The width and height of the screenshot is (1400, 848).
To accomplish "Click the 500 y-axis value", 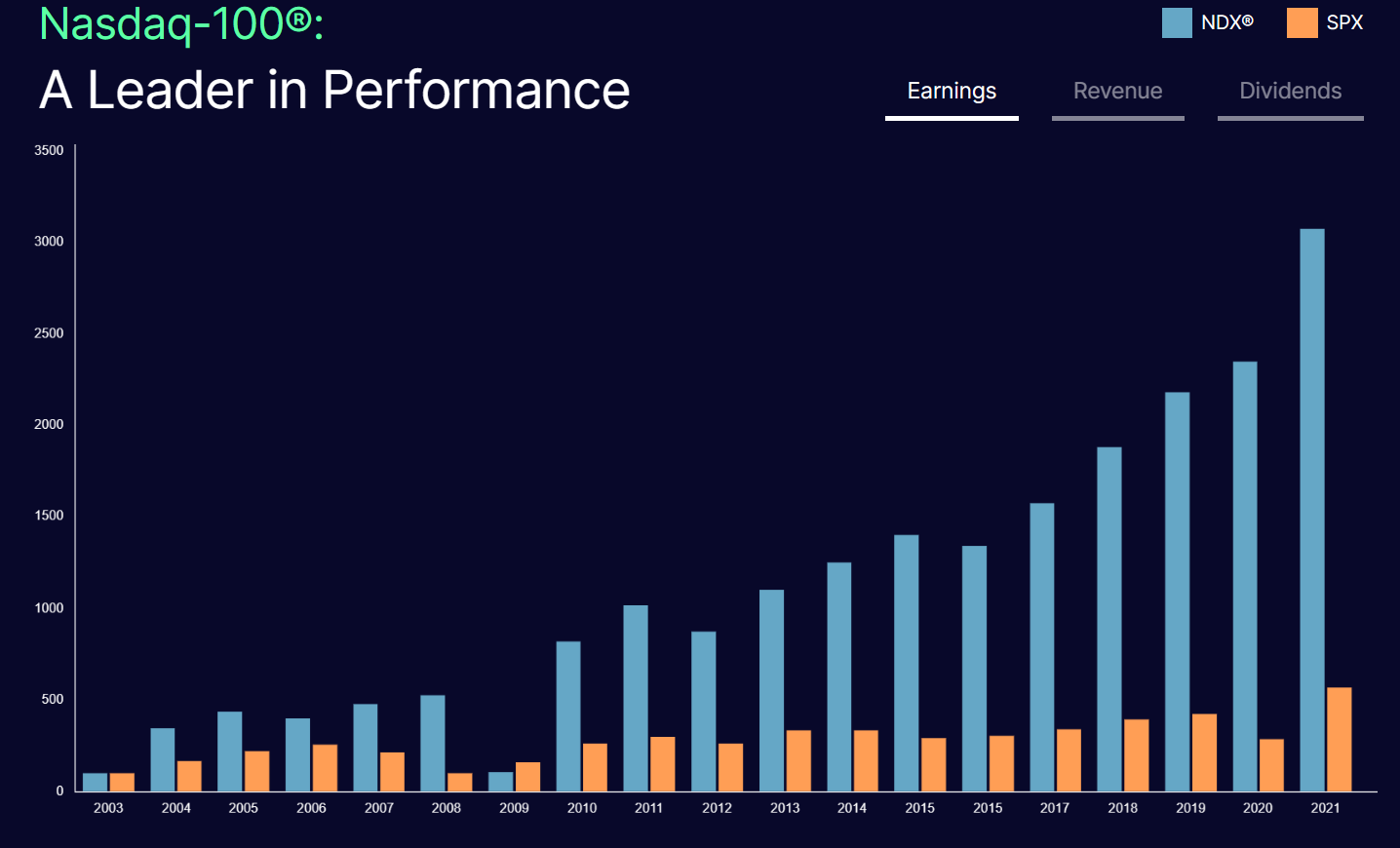I will (53, 700).
